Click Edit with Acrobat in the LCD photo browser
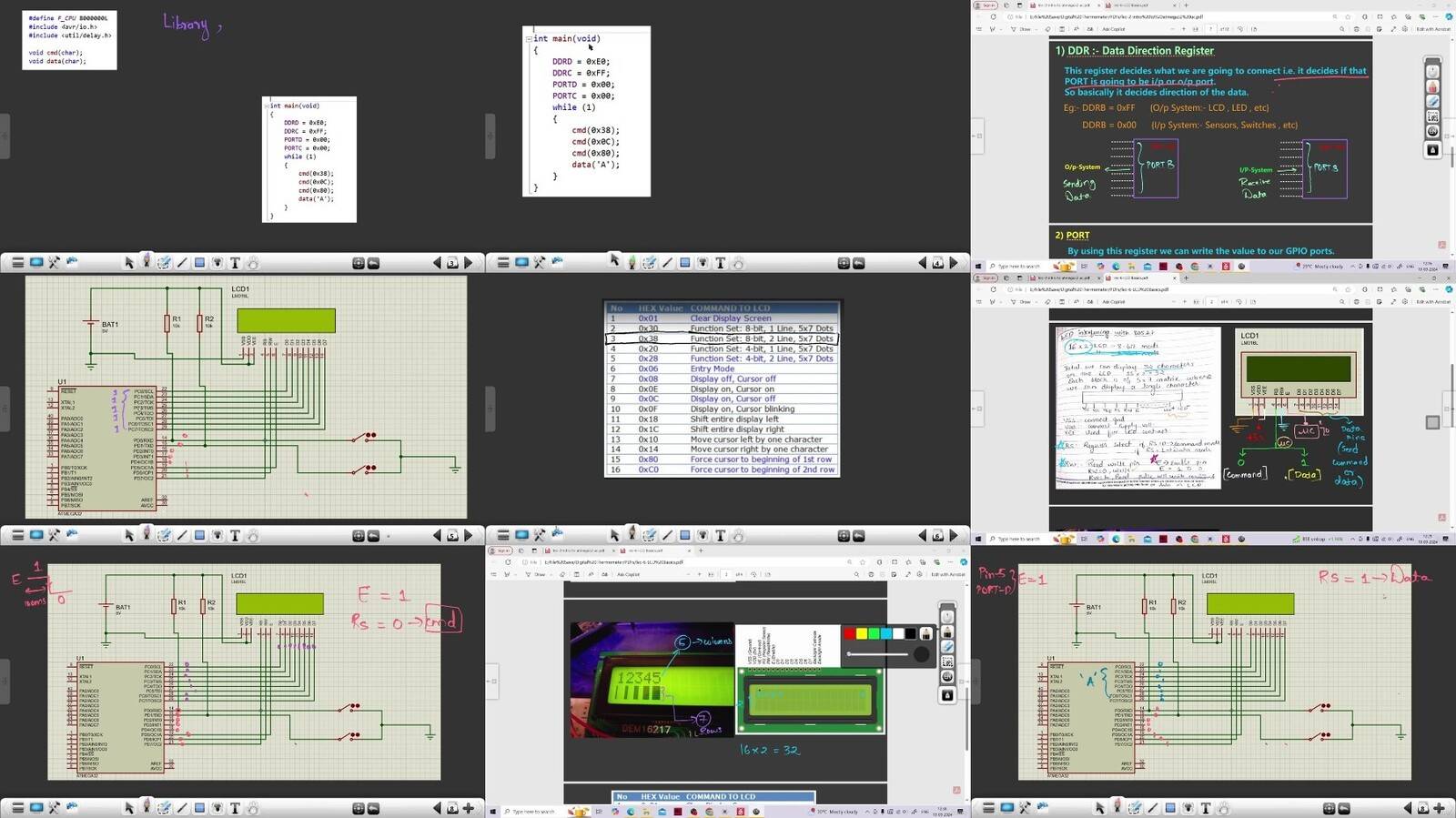This screenshot has width=1456, height=818. (x=947, y=574)
